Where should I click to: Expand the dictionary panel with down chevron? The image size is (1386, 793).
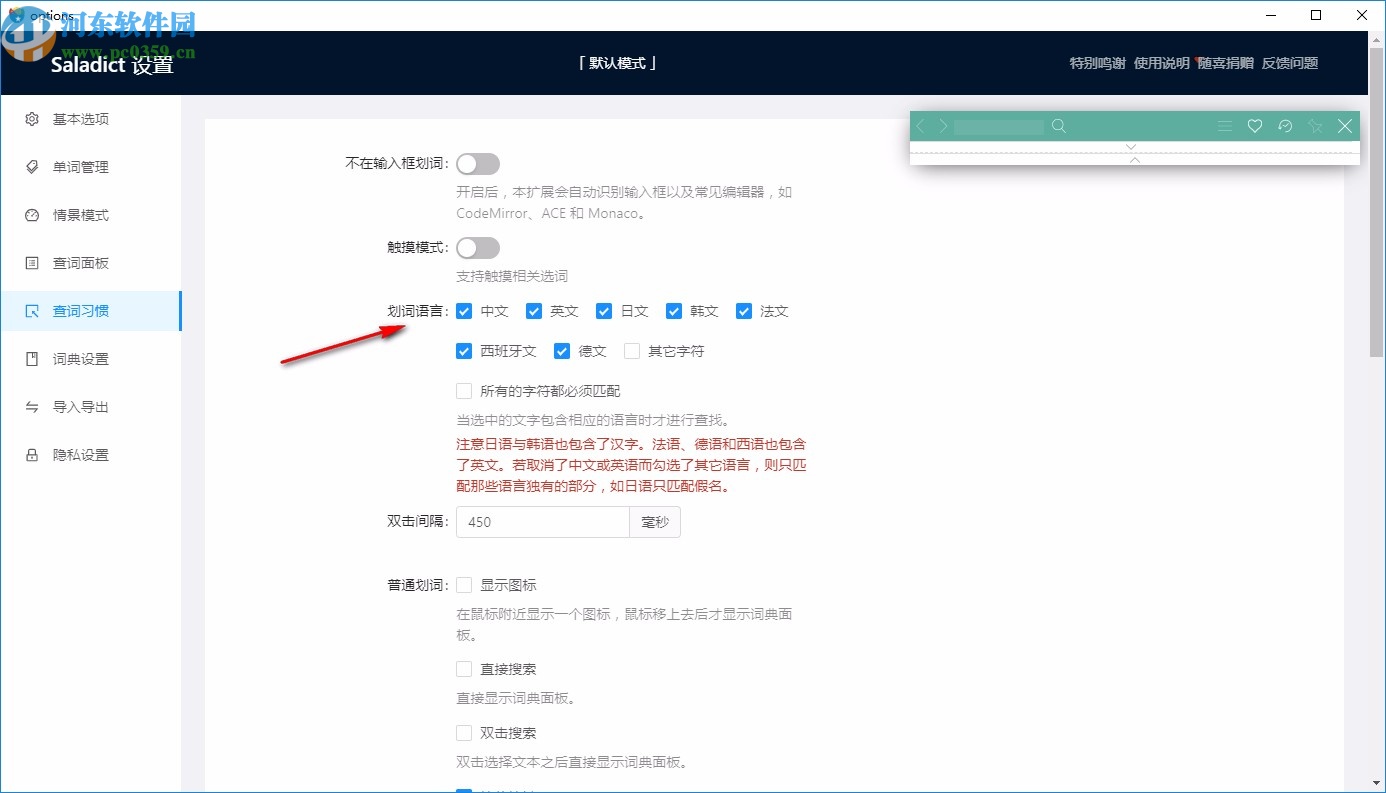click(x=1132, y=147)
